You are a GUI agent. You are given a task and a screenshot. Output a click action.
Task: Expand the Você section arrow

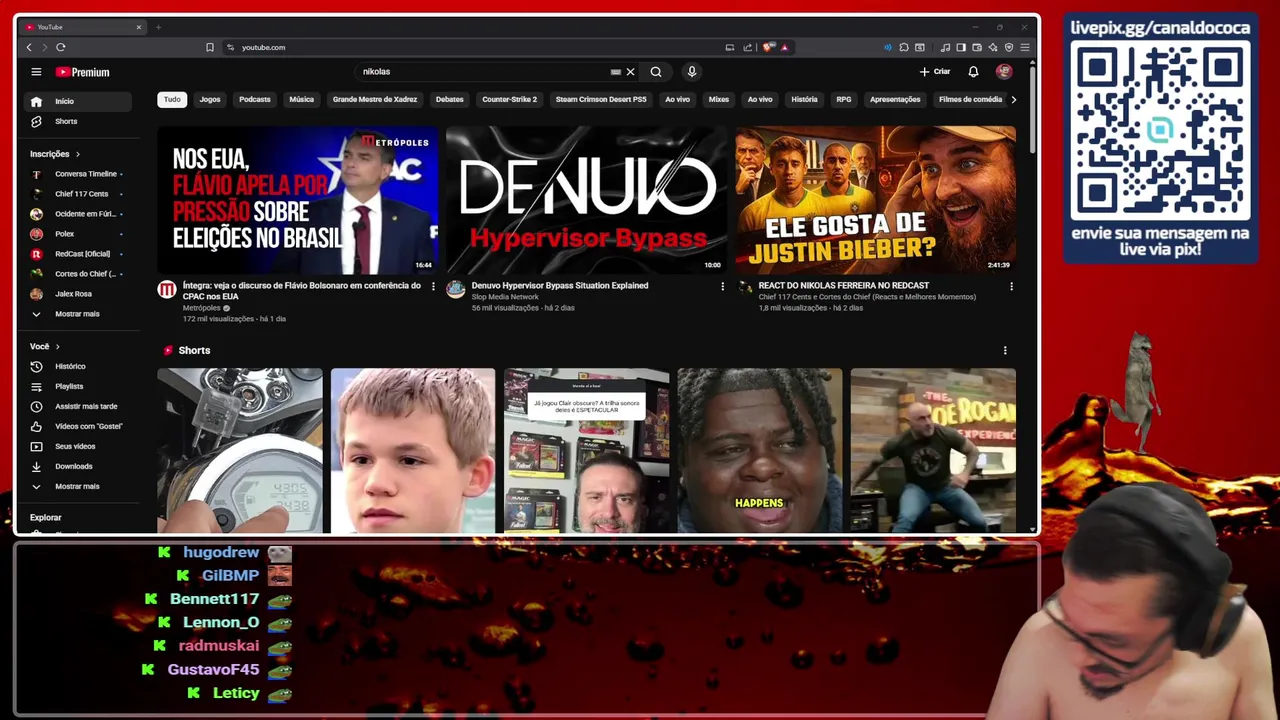click(57, 346)
